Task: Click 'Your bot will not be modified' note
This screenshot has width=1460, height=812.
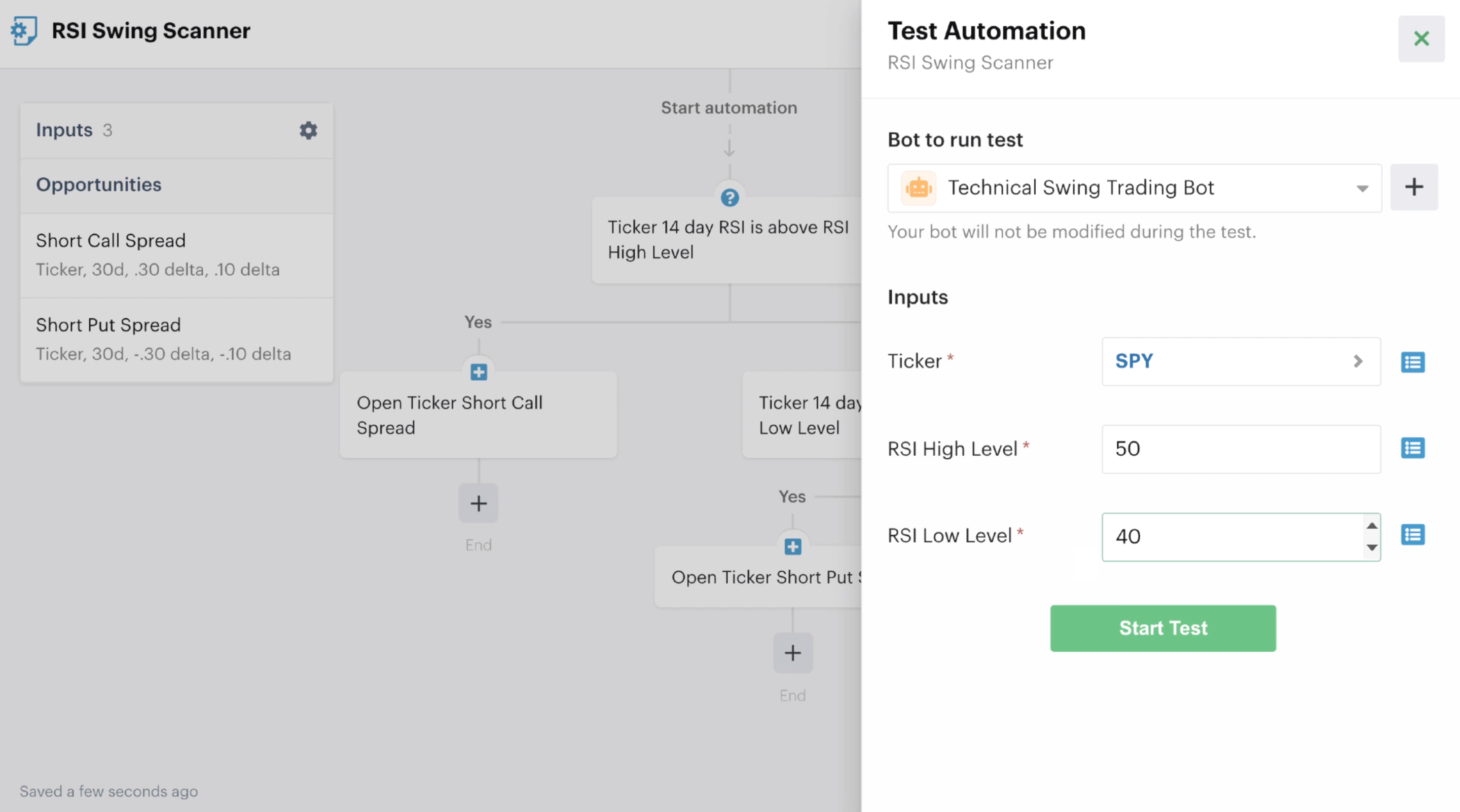Action: coord(1071,232)
